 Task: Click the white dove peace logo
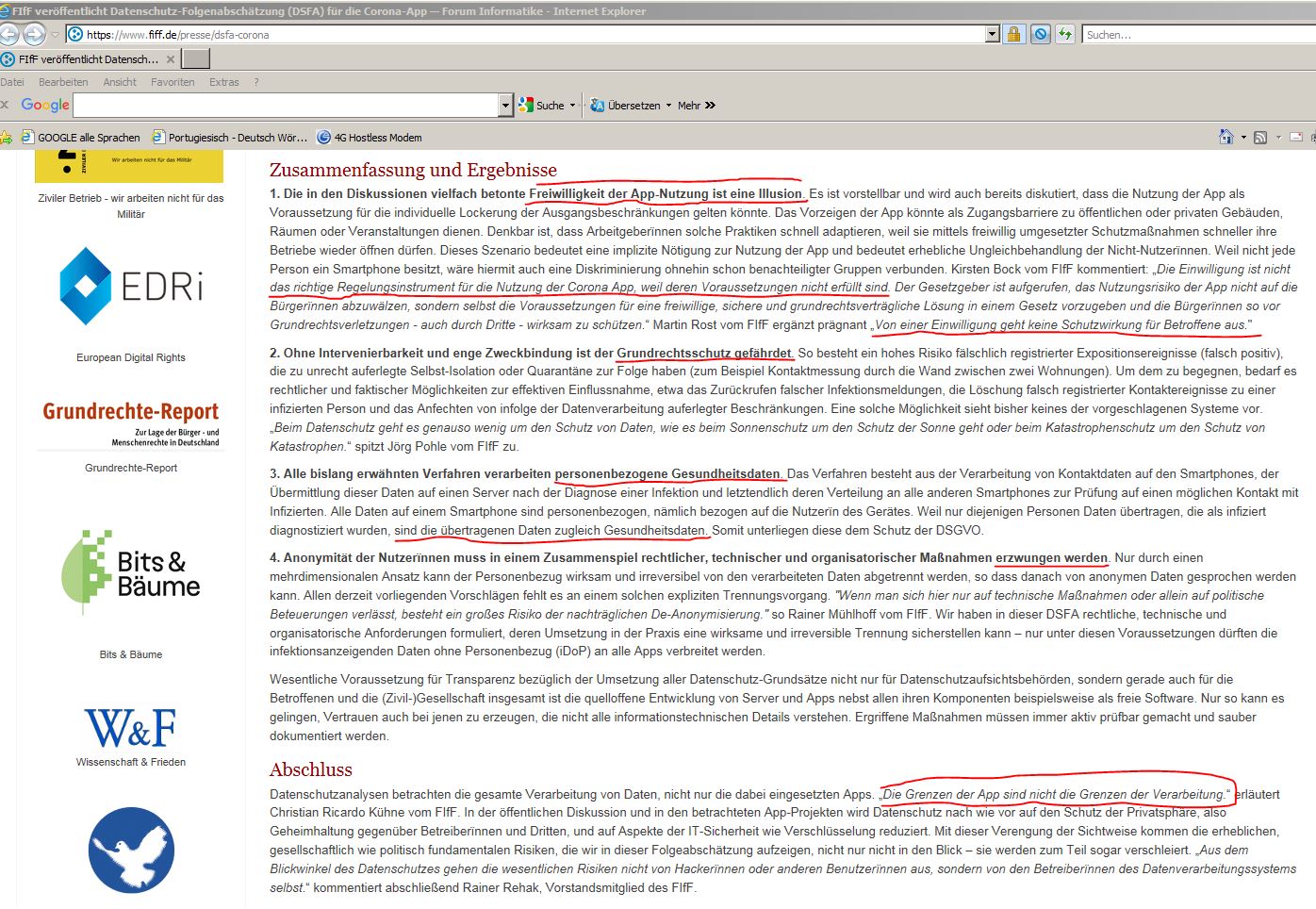click(x=131, y=850)
